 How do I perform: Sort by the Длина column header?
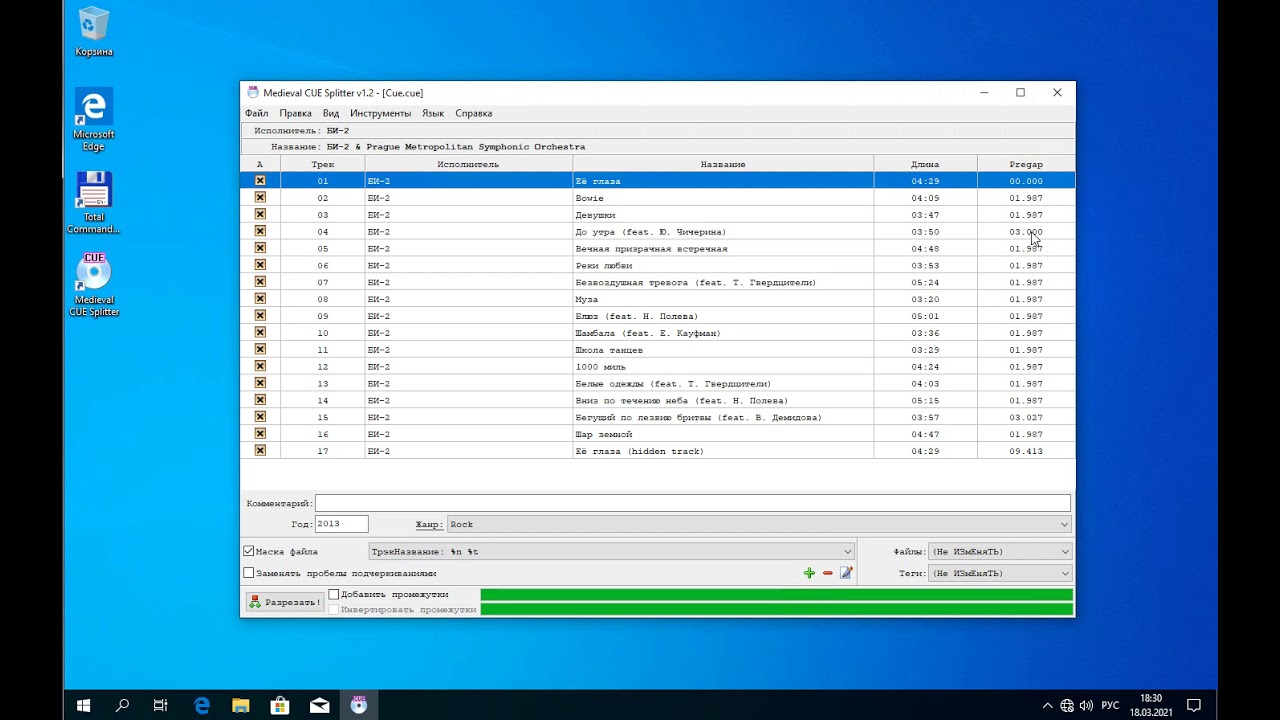click(925, 164)
